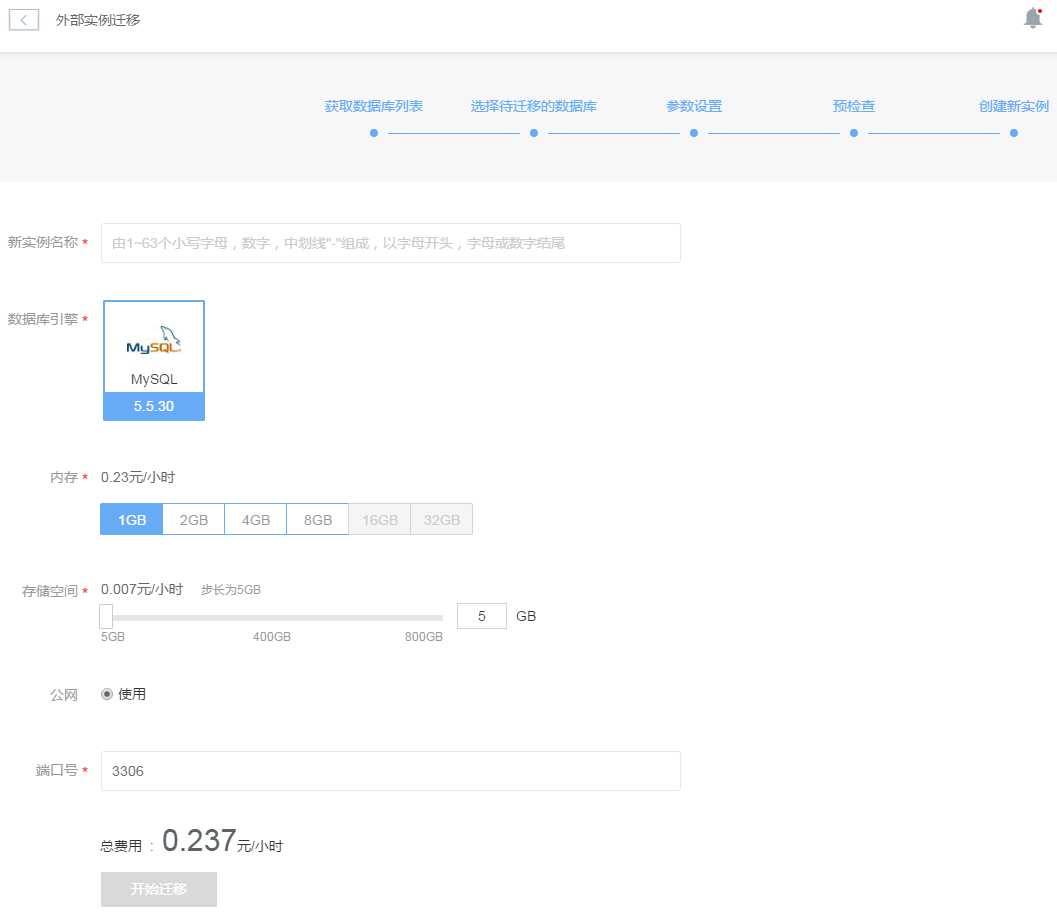Click the storage size box showing 5 GB
Screen dimensions: 1057x914
[x=481, y=616]
